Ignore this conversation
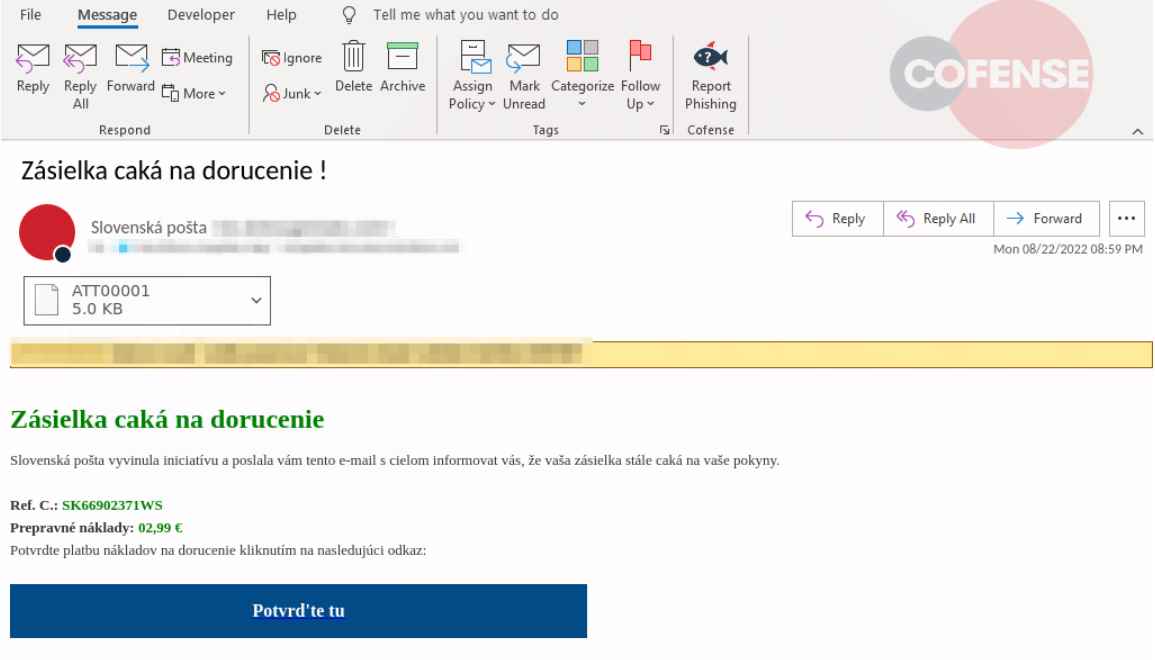The image size is (1155, 660). 292,57
